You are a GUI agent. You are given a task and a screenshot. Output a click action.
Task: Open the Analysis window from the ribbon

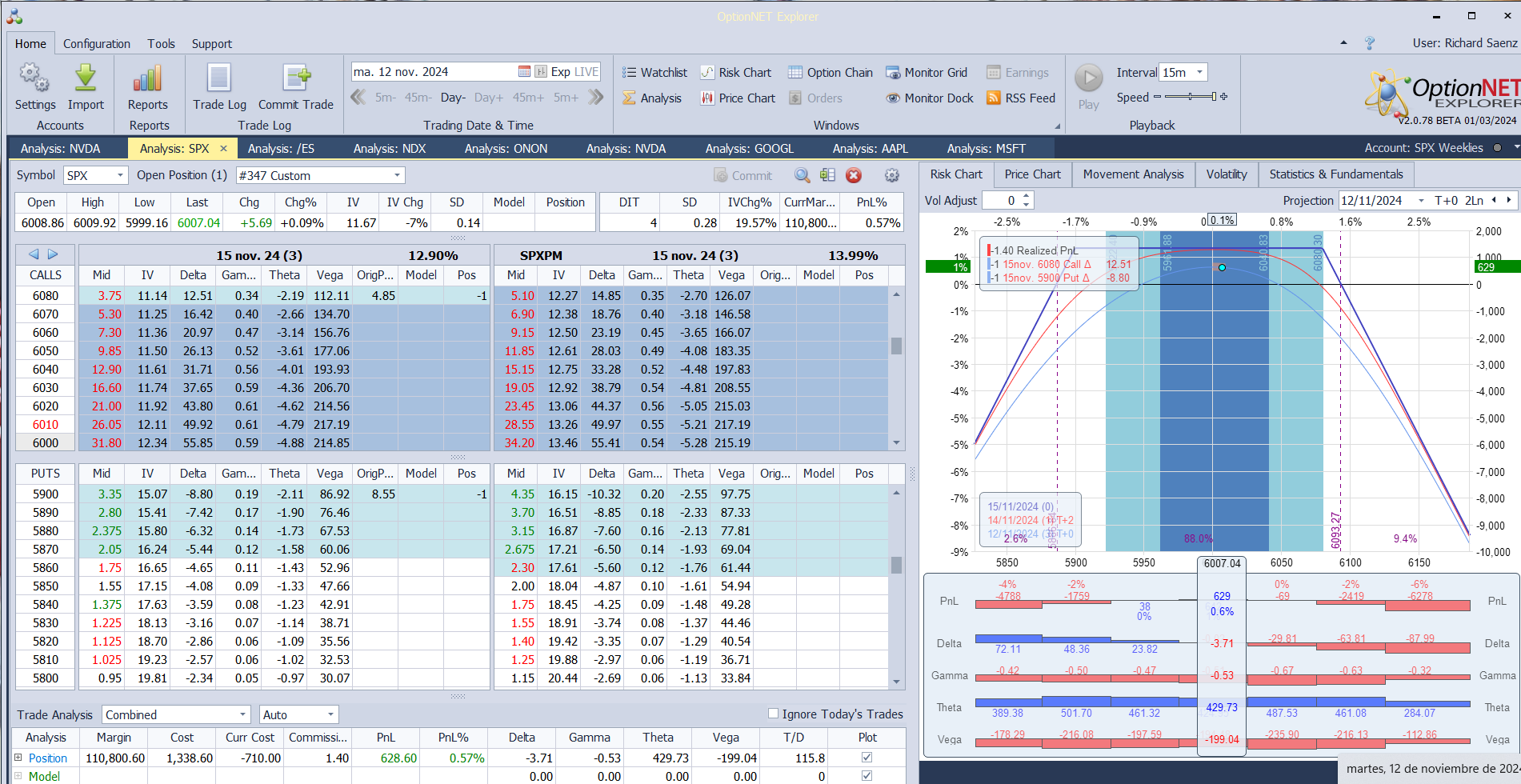(652, 98)
